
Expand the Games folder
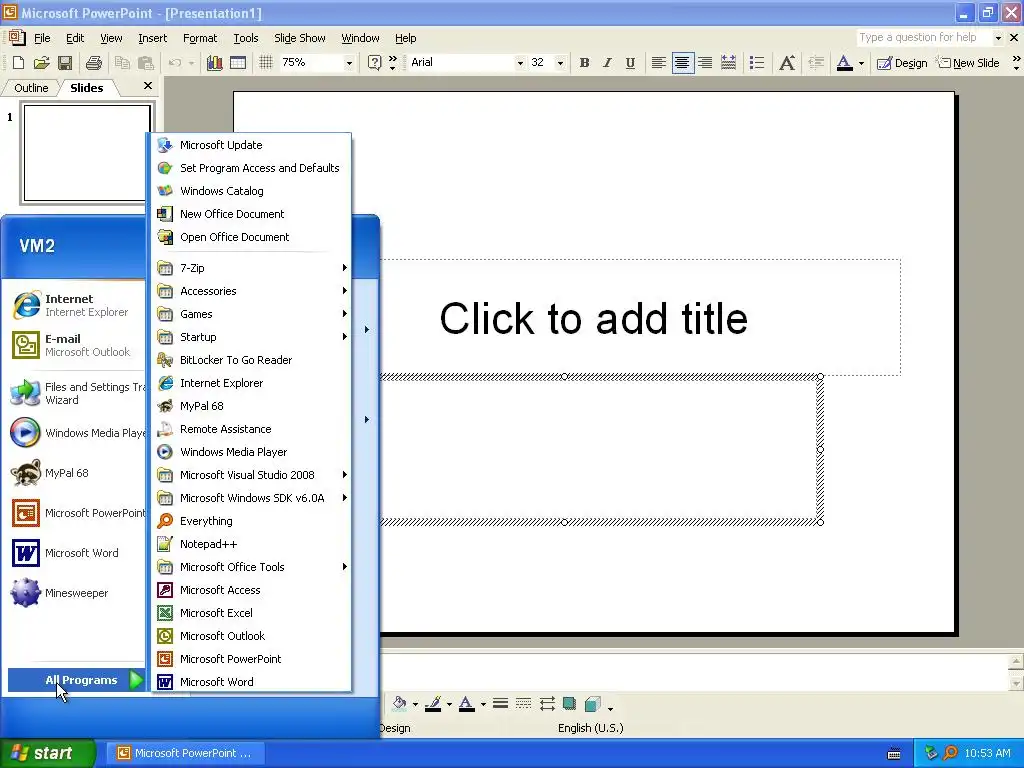point(251,313)
